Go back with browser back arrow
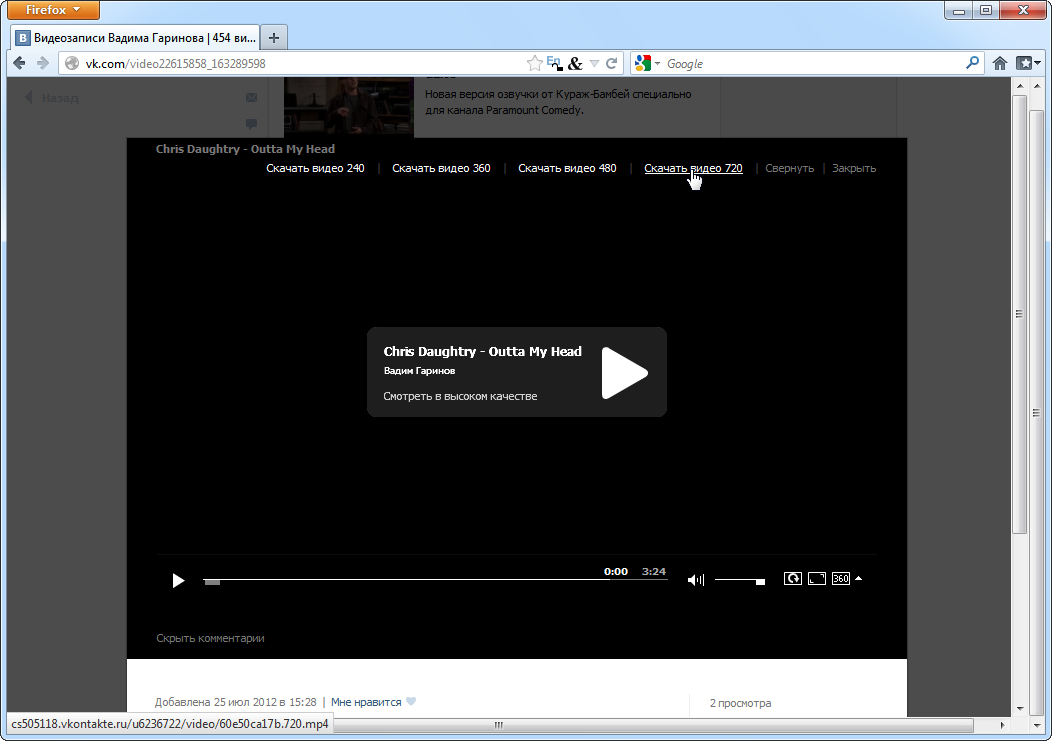This screenshot has height=741, width=1052. click(x=19, y=63)
